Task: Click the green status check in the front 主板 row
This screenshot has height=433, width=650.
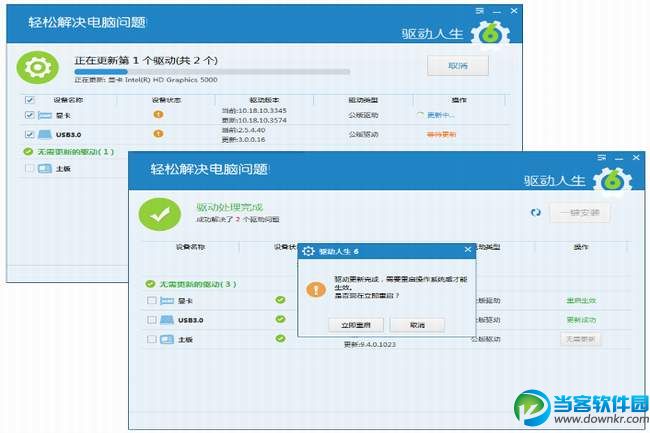Action: click(x=280, y=339)
